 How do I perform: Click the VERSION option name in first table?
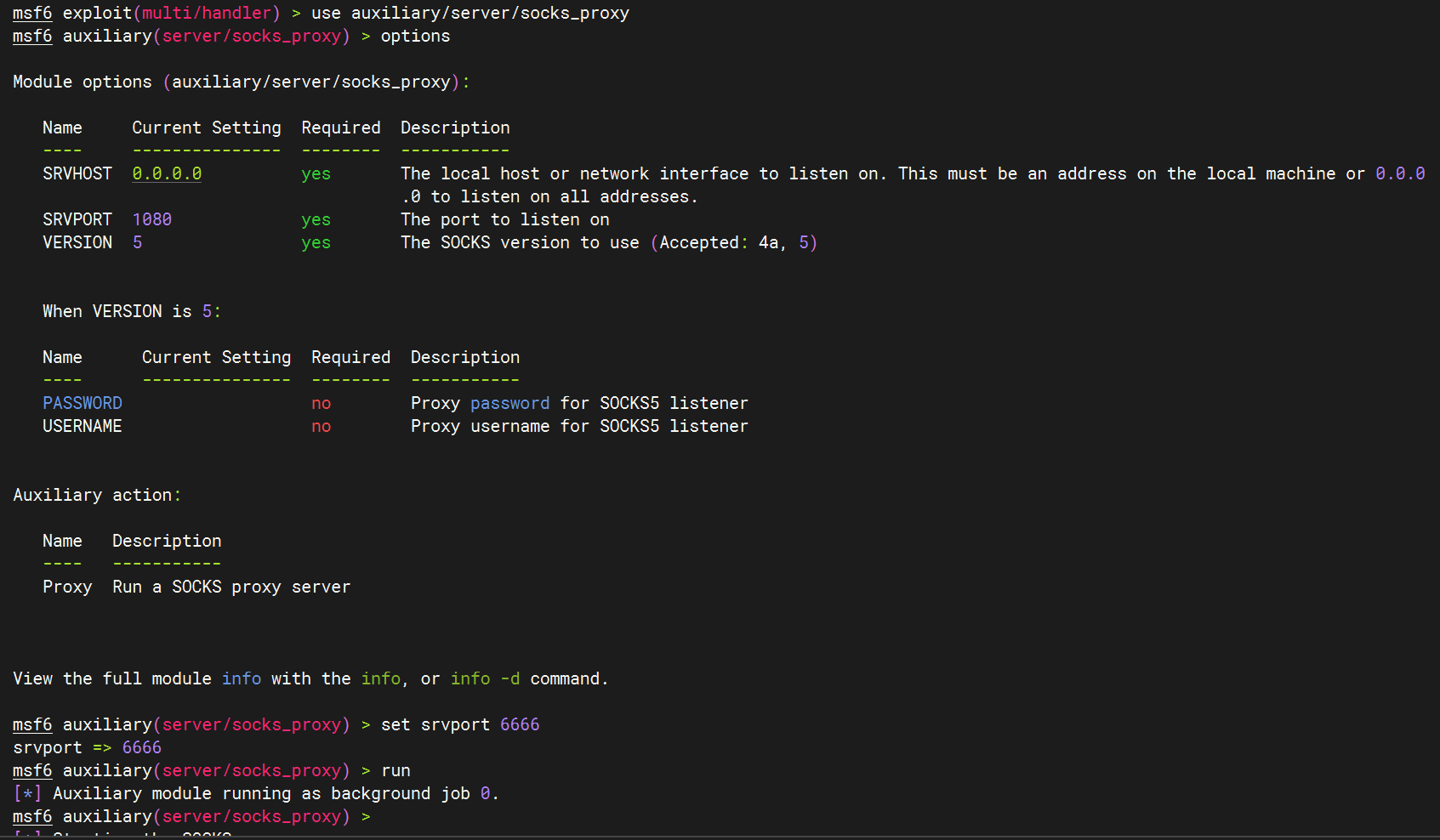[77, 242]
